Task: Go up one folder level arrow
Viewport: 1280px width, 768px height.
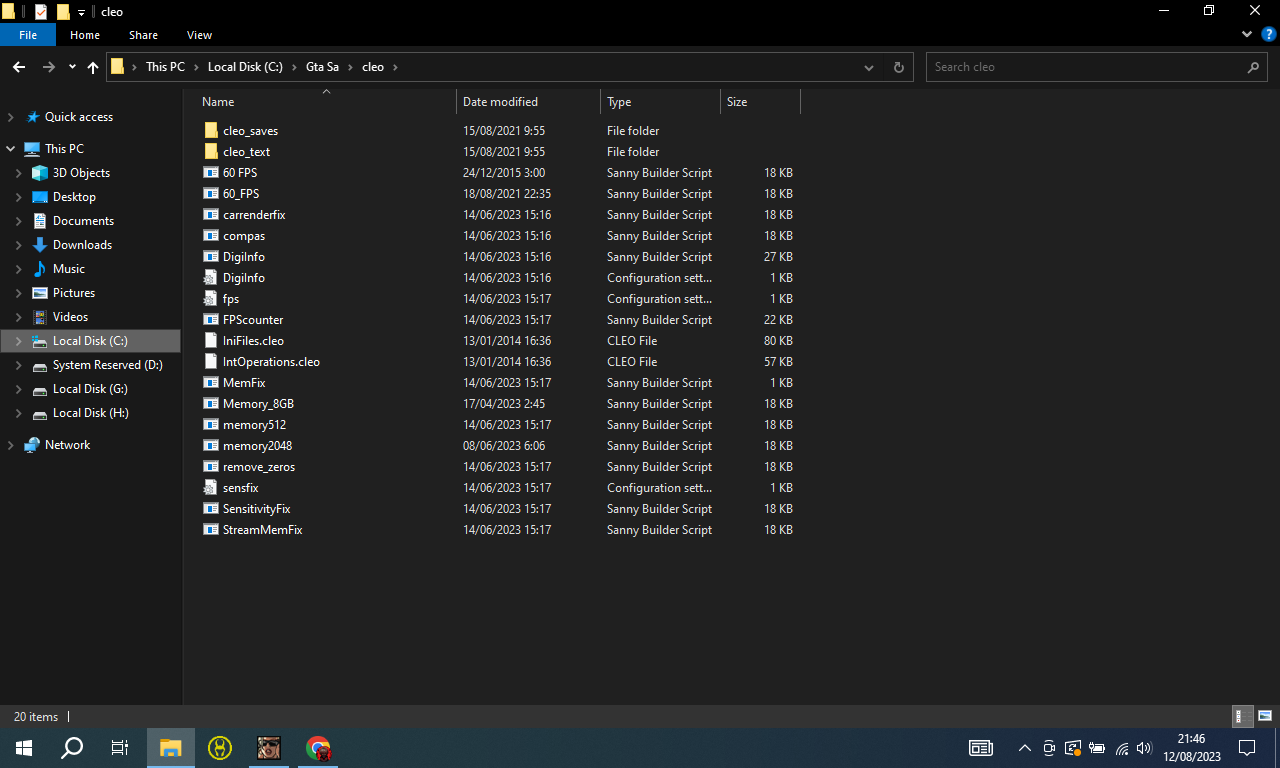Action: click(93, 67)
